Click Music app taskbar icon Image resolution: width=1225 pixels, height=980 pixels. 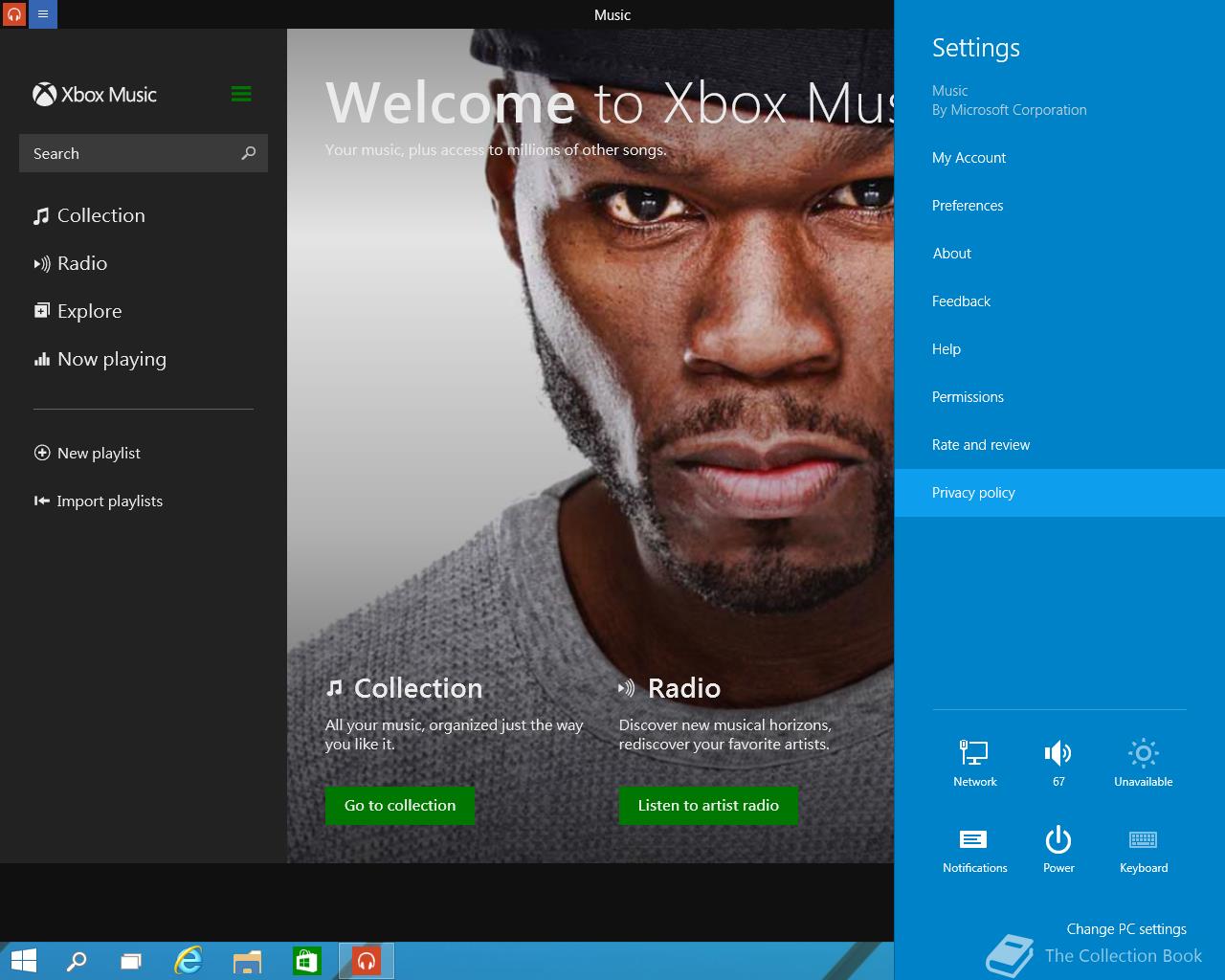367,961
